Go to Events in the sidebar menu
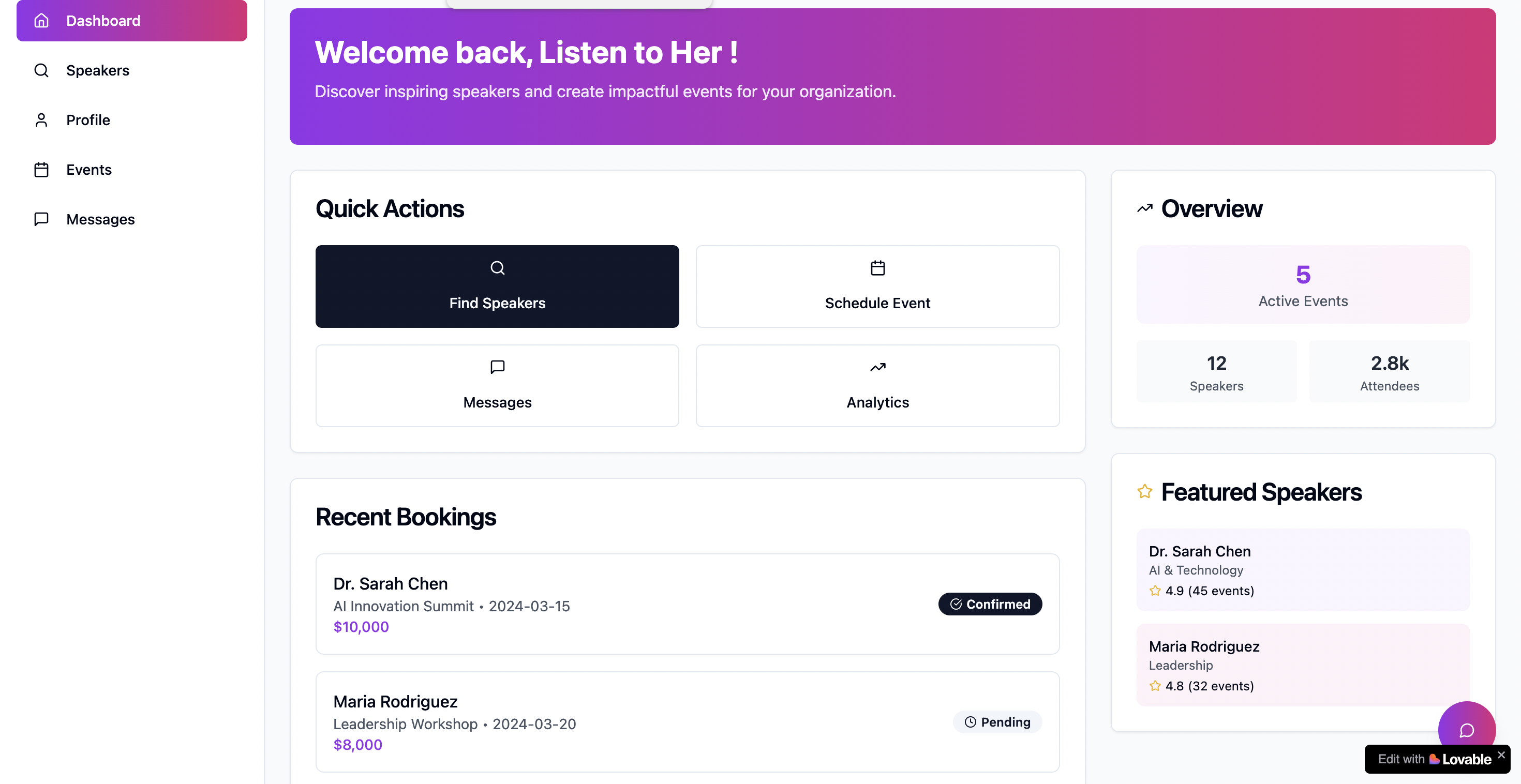Image resolution: width=1521 pixels, height=784 pixels. coord(88,170)
